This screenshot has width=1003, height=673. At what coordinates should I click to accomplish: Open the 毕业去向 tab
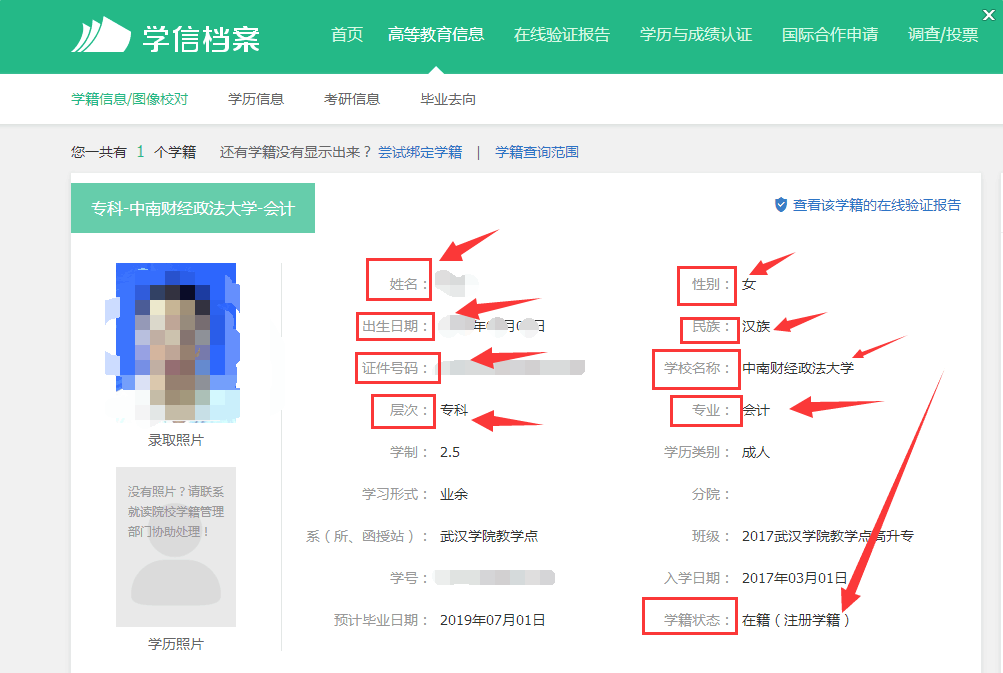click(x=448, y=99)
